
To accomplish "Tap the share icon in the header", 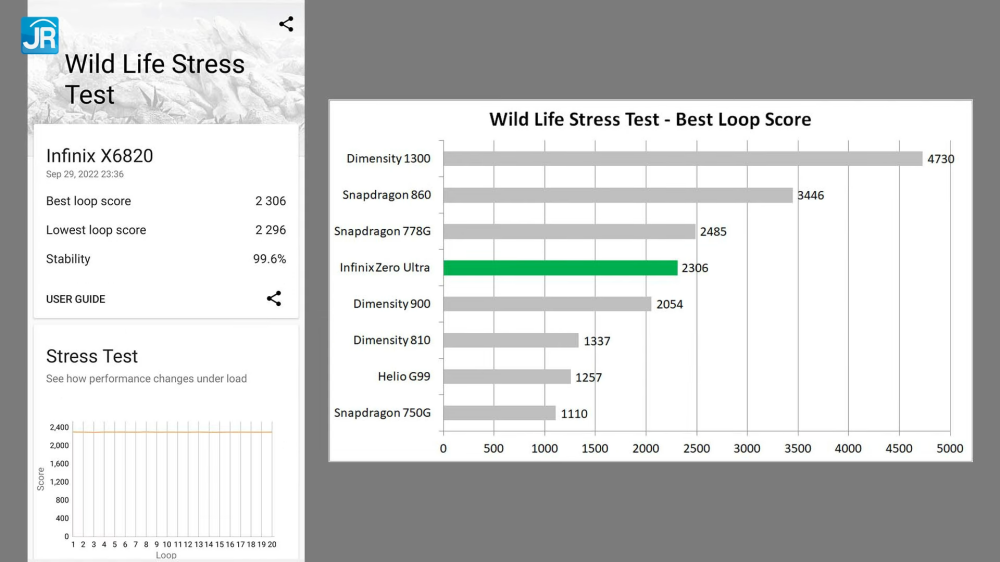I will pyautogui.click(x=286, y=24).
